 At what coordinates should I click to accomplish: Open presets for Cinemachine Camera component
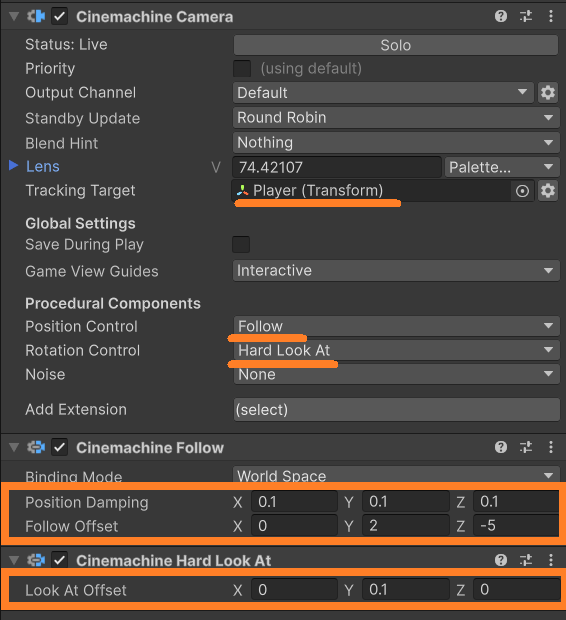point(526,16)
